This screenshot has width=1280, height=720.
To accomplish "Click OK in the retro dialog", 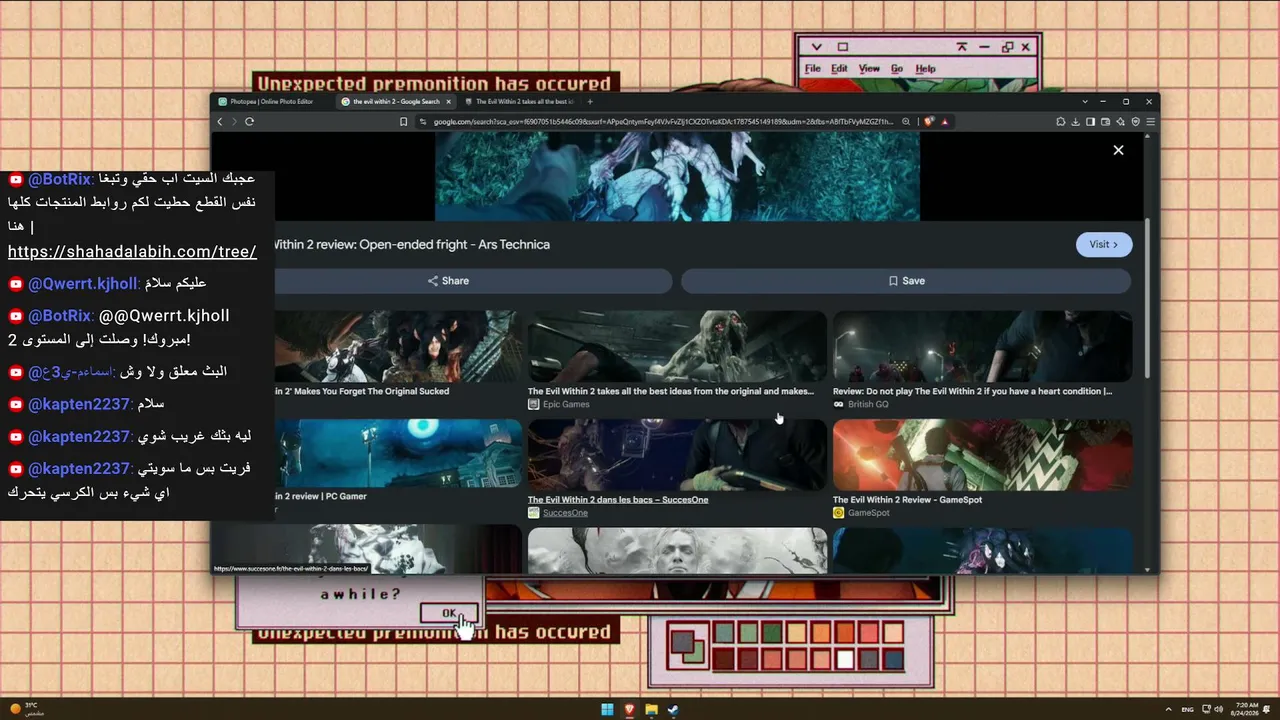I will [x=449, y=613].
